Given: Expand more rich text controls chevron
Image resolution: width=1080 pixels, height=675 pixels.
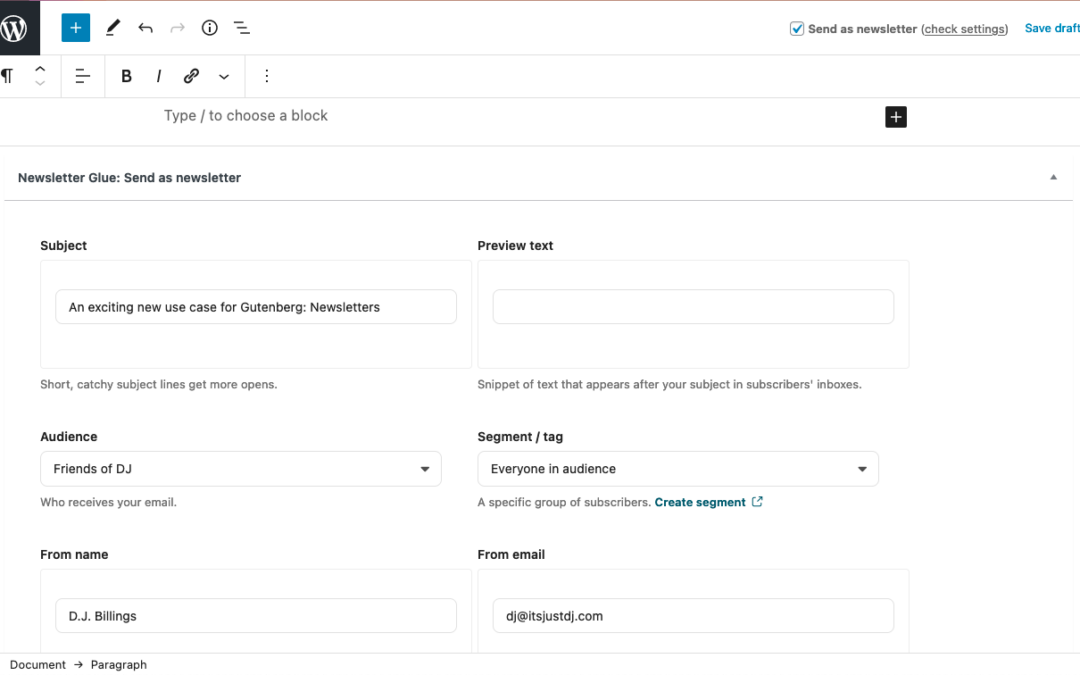Looking at the screenshot, I should click(x=224, y=76).
